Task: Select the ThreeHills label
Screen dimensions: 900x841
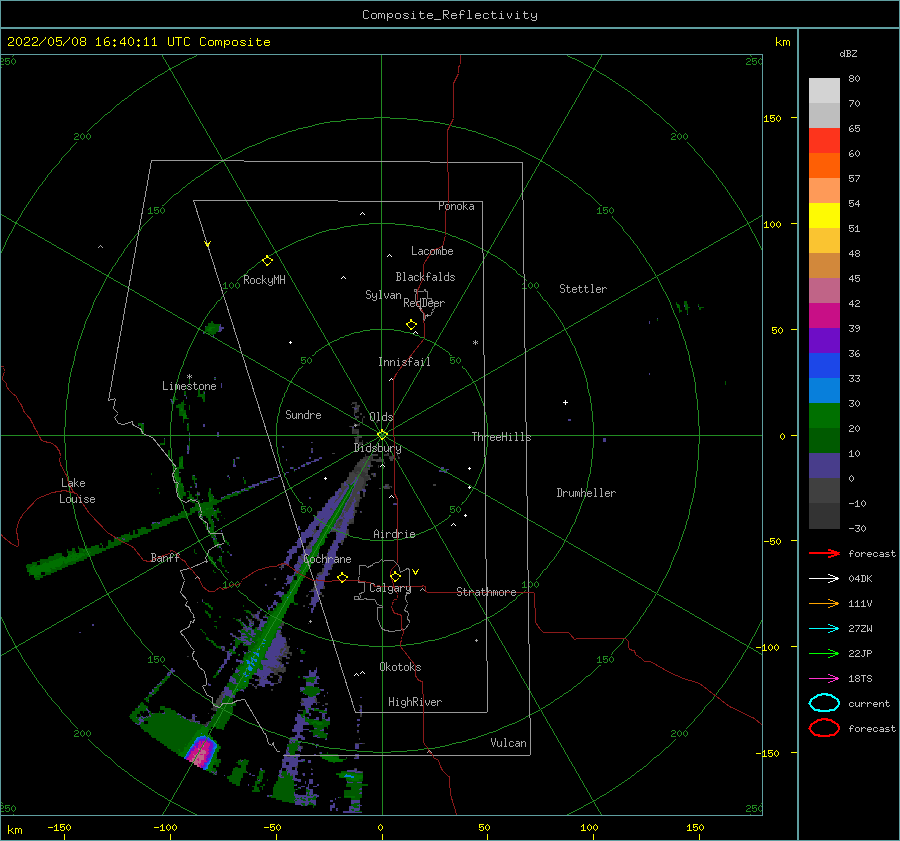Action: (501, 437)
